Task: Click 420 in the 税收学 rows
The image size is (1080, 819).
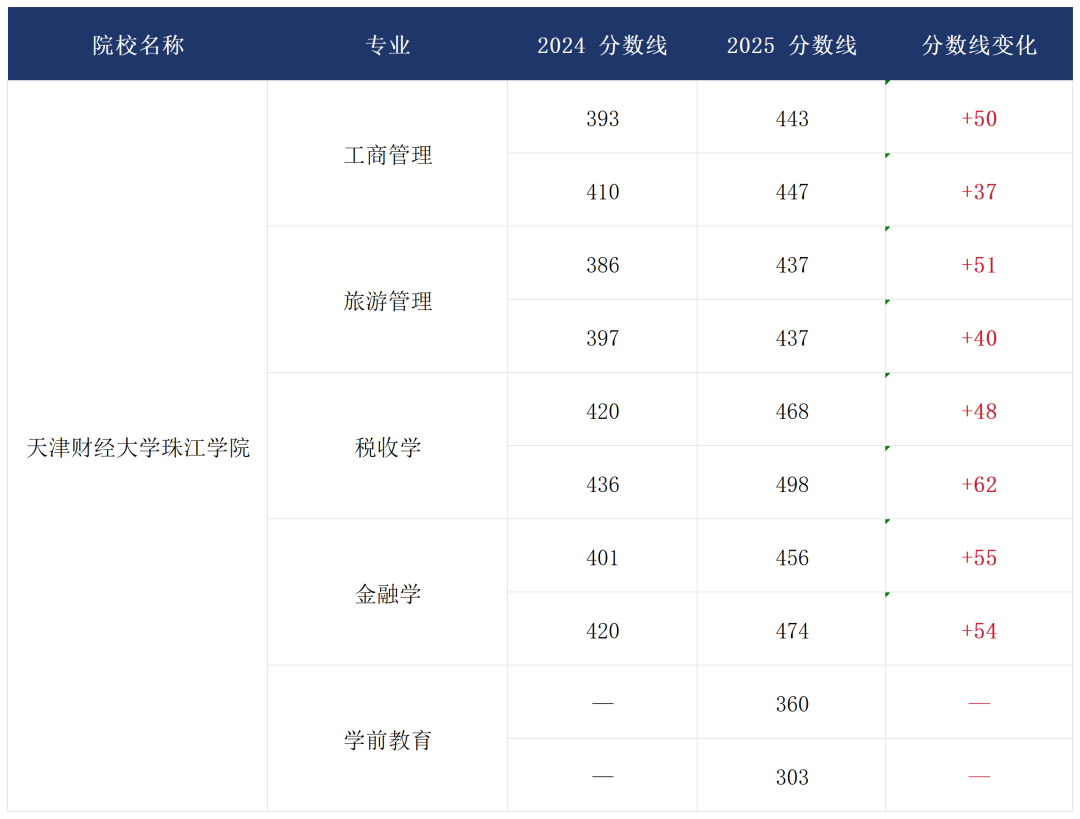Action: click(x=603, y=411)
